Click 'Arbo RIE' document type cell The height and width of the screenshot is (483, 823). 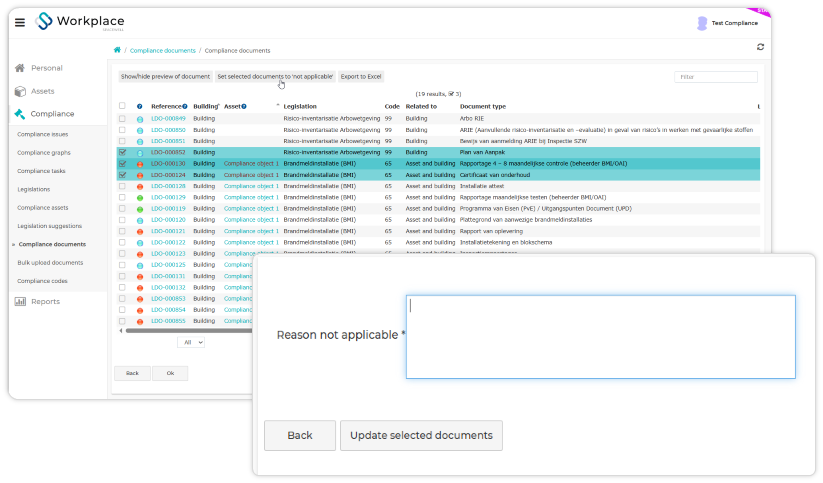(x=472, y=119)
